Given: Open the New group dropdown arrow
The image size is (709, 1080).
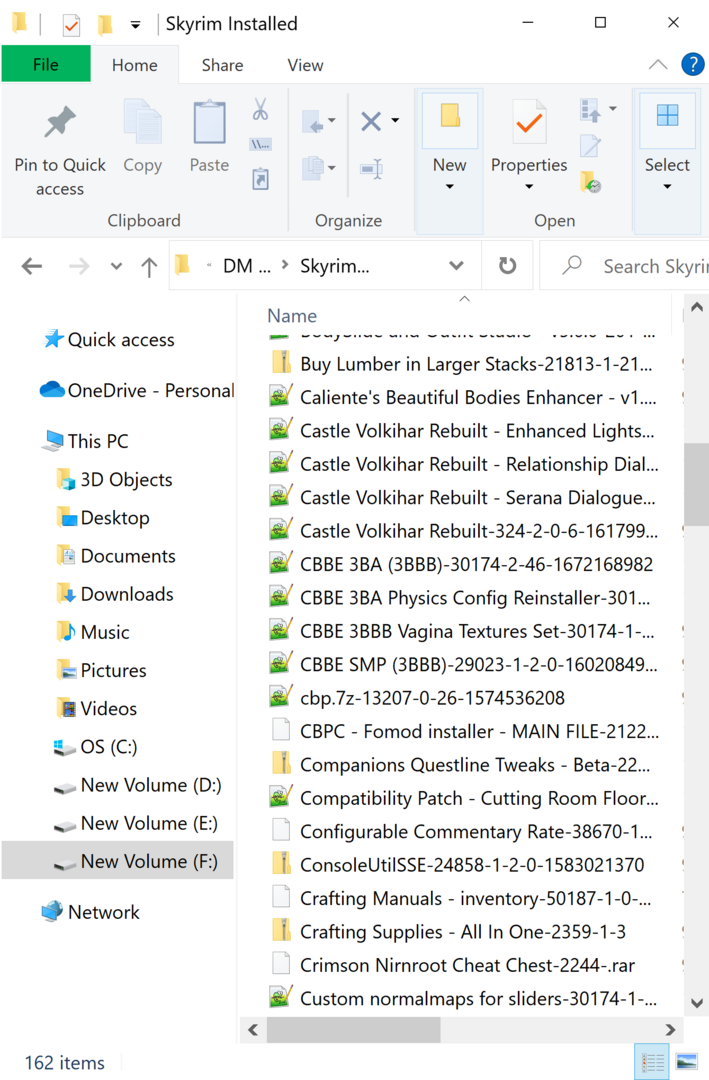Looking at the screenshot, I should (449, 187).
